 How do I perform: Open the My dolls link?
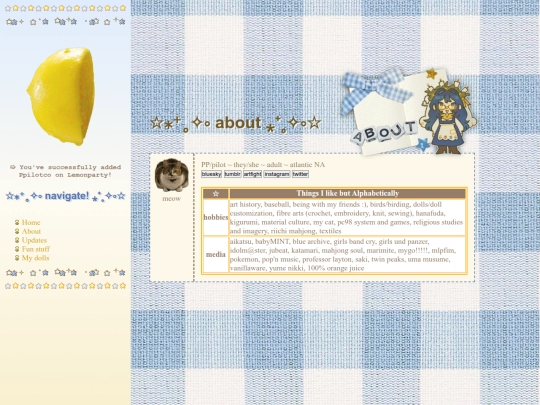[x=35, y=258]
